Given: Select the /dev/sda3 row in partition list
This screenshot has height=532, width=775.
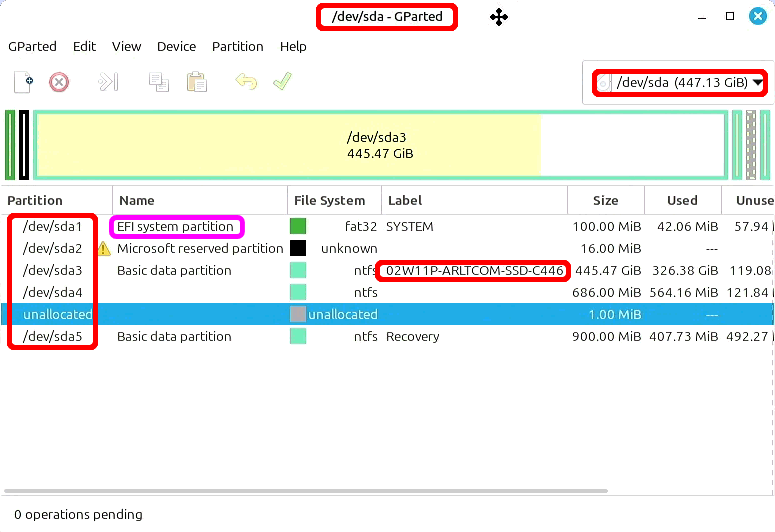Looking at the screenshot, I should coord(300,271).
